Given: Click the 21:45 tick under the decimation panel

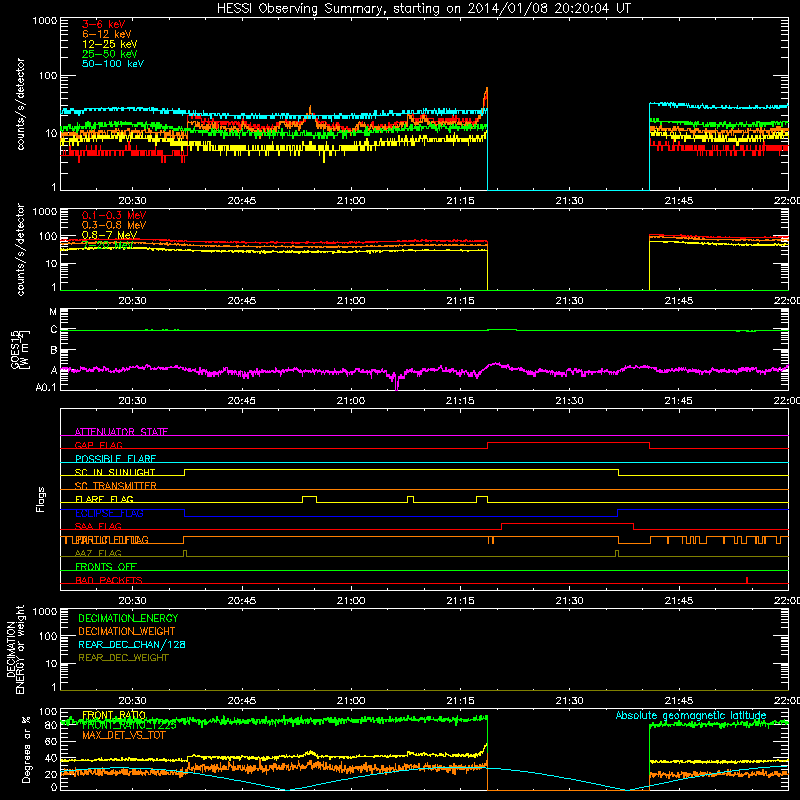Looking at the screenshot, I should pyautogui.click(x=679, y=701).
